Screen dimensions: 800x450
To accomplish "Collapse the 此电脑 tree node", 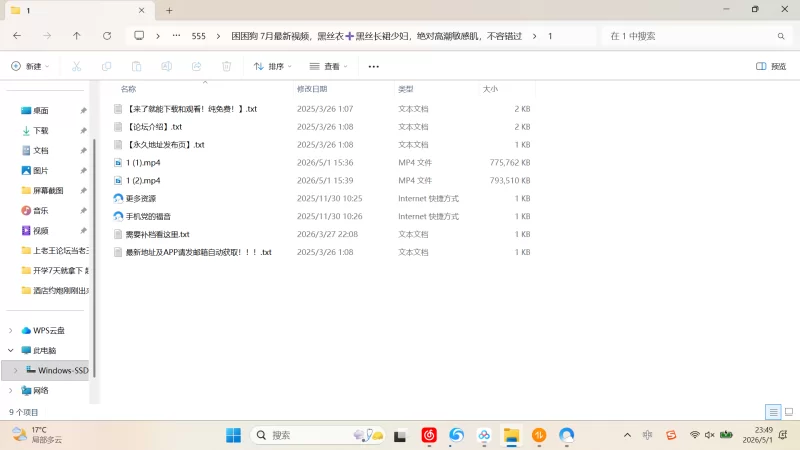I will (x=10, y=351).
